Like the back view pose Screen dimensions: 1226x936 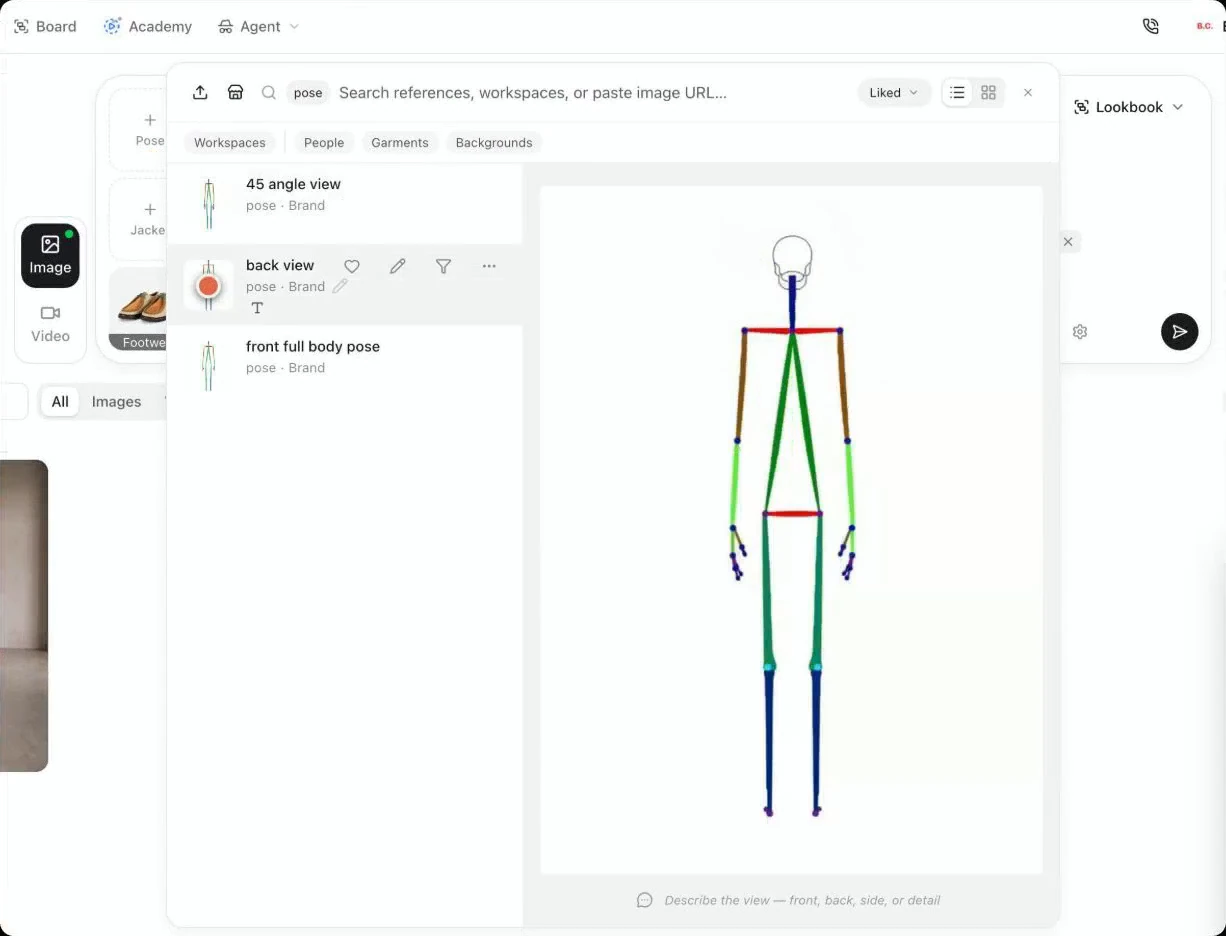[352, 266]
